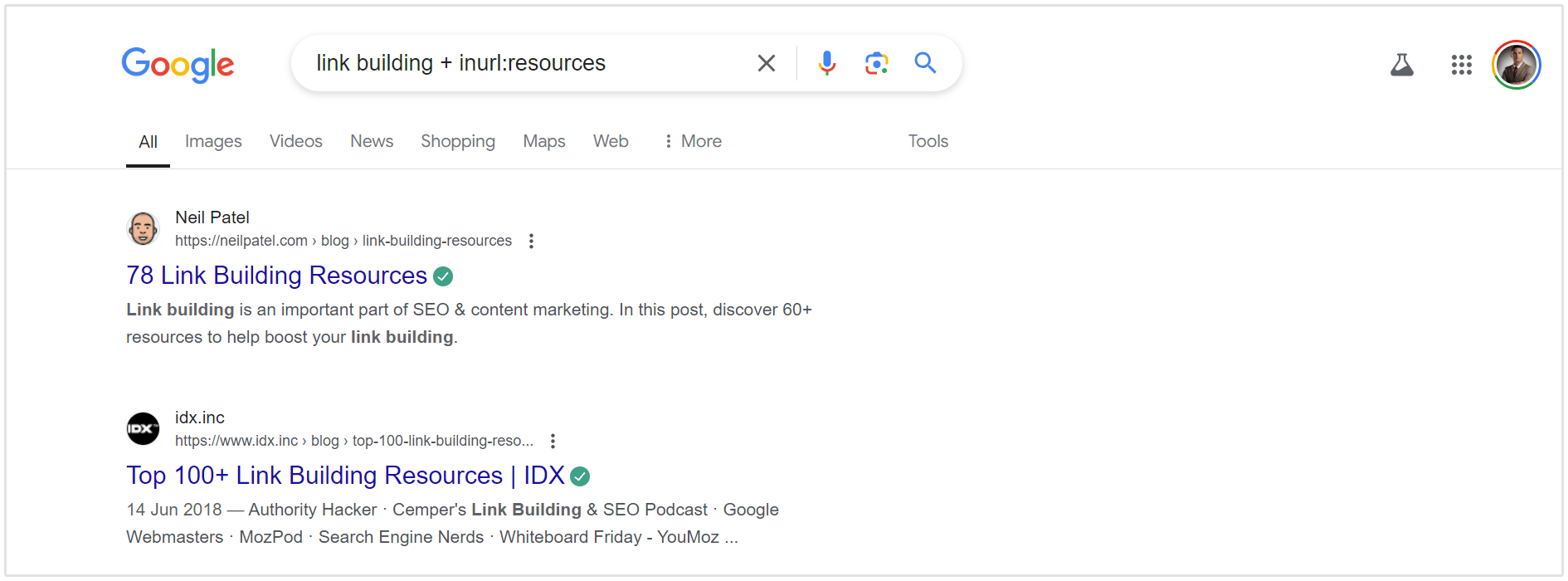Click the magnifier search button
Screen dimensions: 1568x581
[925, 63]
